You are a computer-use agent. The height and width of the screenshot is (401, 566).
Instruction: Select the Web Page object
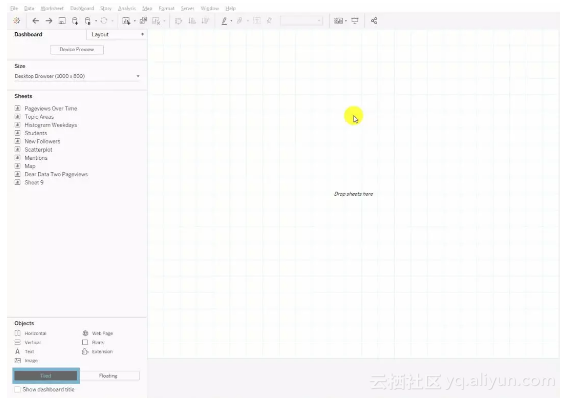tap(98, 333)
